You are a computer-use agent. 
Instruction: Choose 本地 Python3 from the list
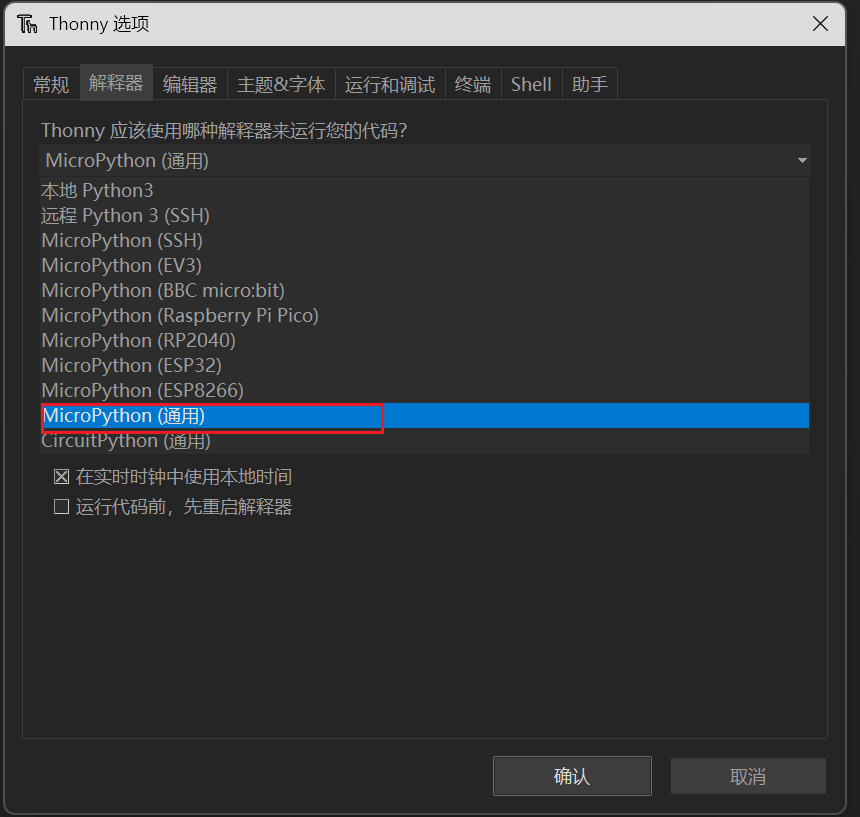click(x=425, y=191)
